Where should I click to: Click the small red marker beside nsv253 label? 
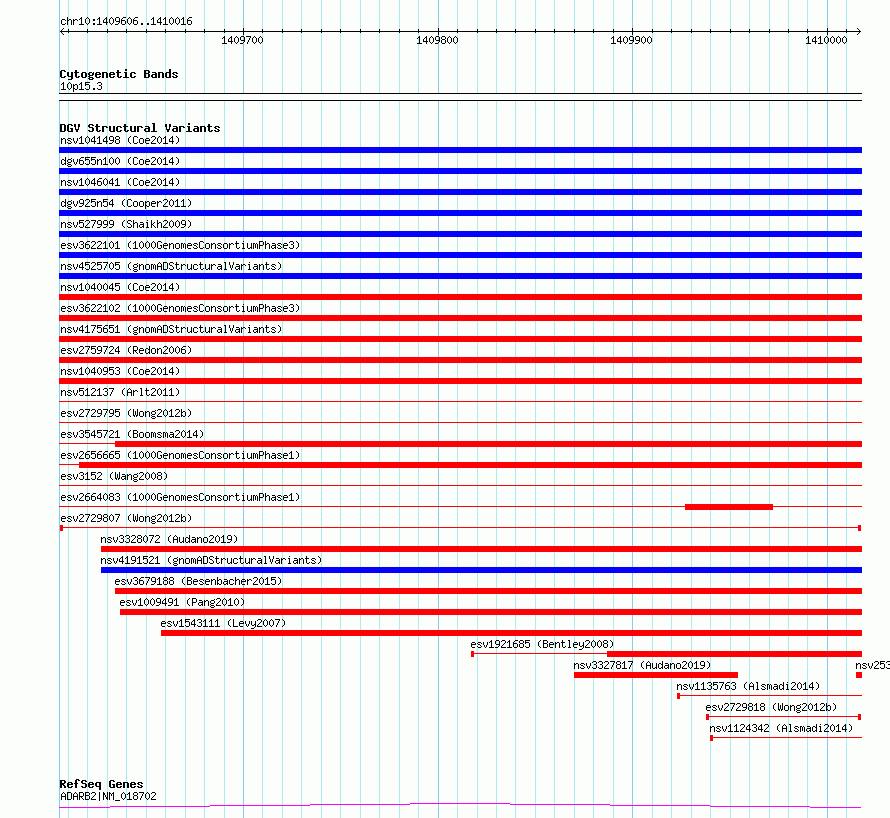859,675
